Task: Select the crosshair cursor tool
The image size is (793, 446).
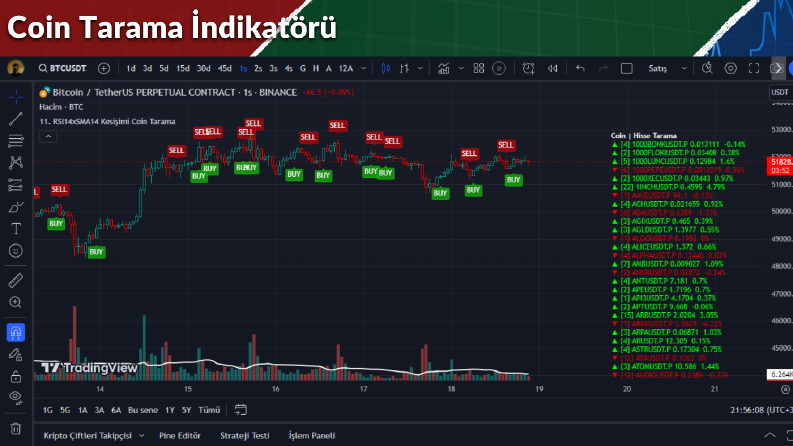Action: coord(16,97)
